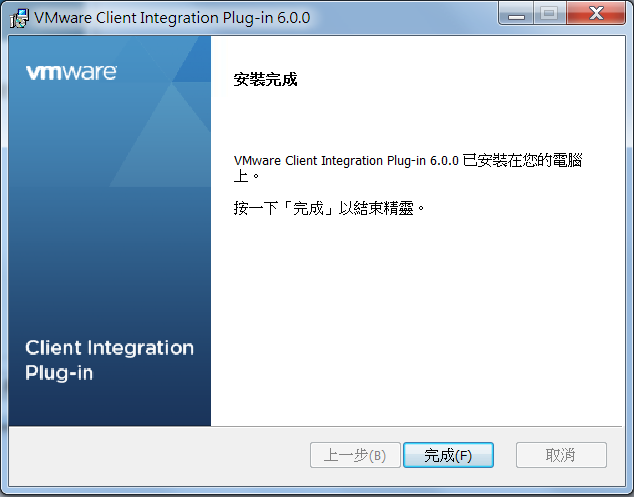Click the dark blue lower area of side banner

click(x=109, y=283)
